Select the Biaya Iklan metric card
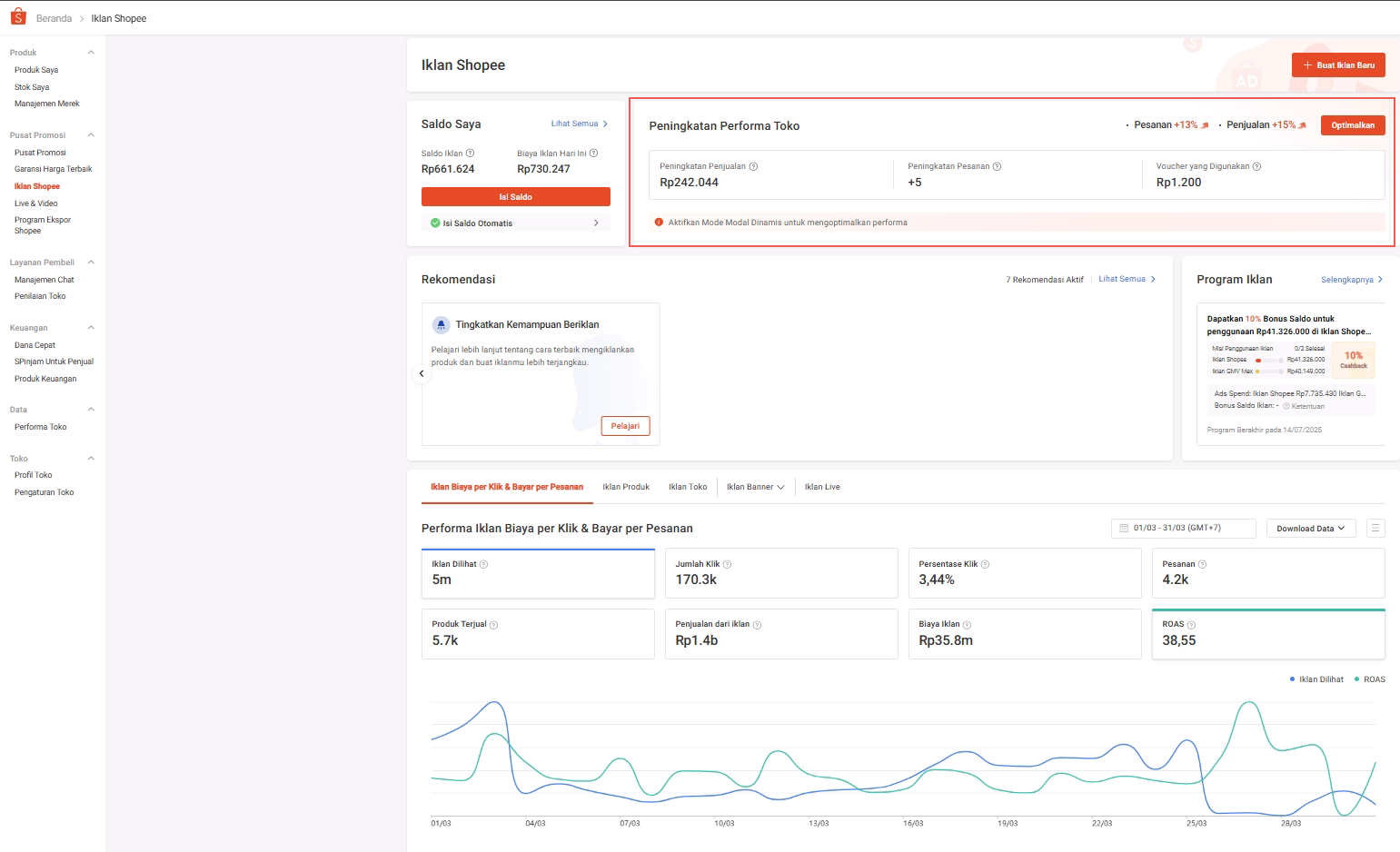Image resolution: width=1400 pixels, height=852 pixels. (1025, 634)
